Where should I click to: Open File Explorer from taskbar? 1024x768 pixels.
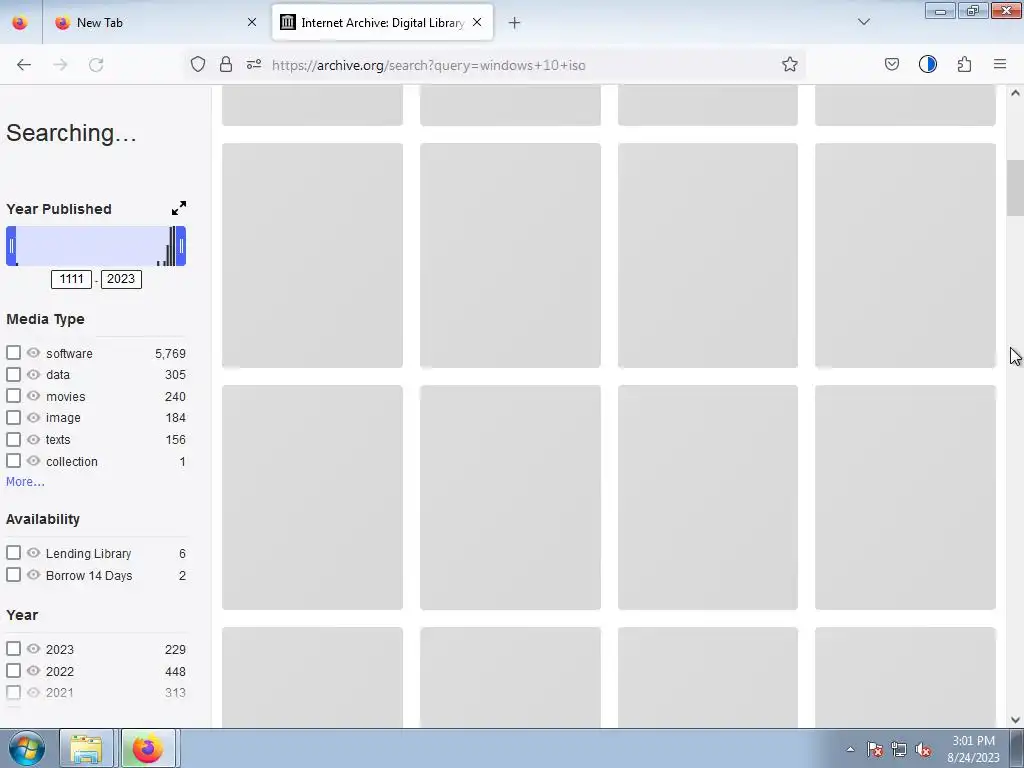[86, 748]
